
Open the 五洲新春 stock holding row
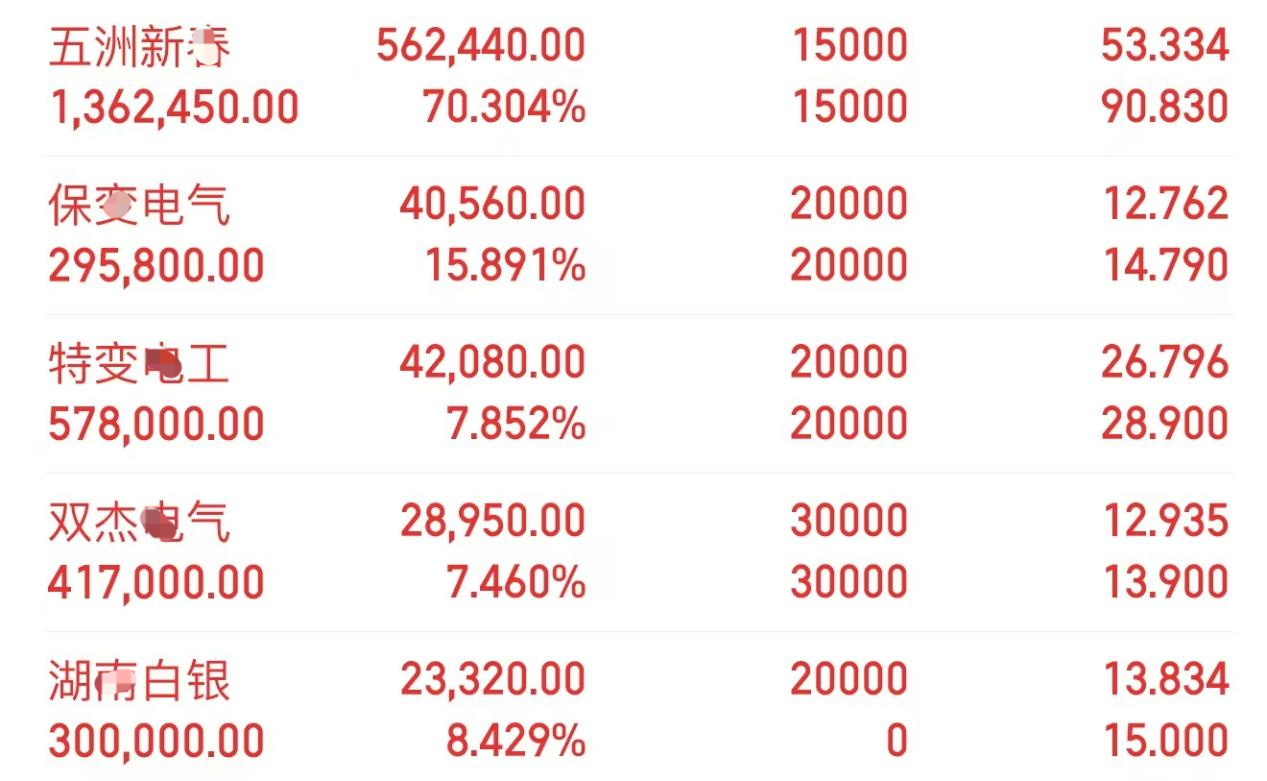tap(639, 76)
